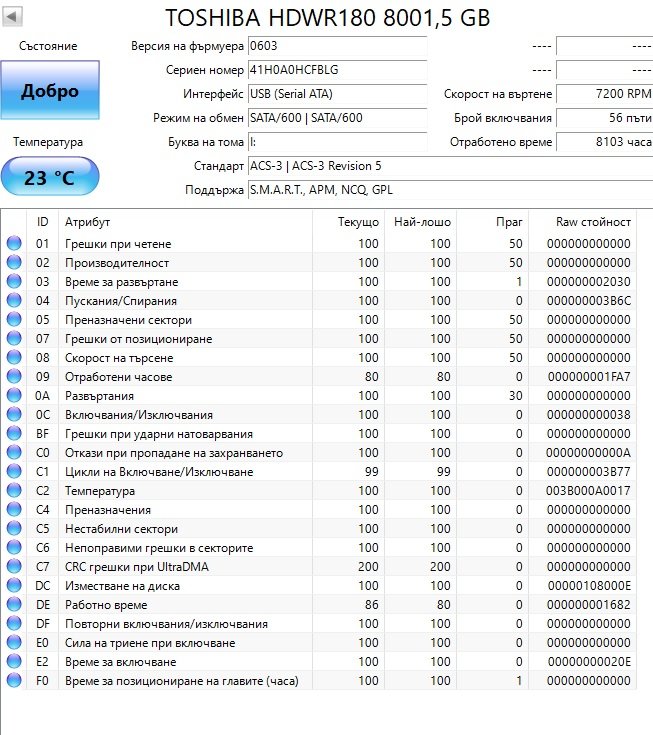This screenshot has height=735, width=653.
Task: Click the firmware version field 0603
Action: 336,46
